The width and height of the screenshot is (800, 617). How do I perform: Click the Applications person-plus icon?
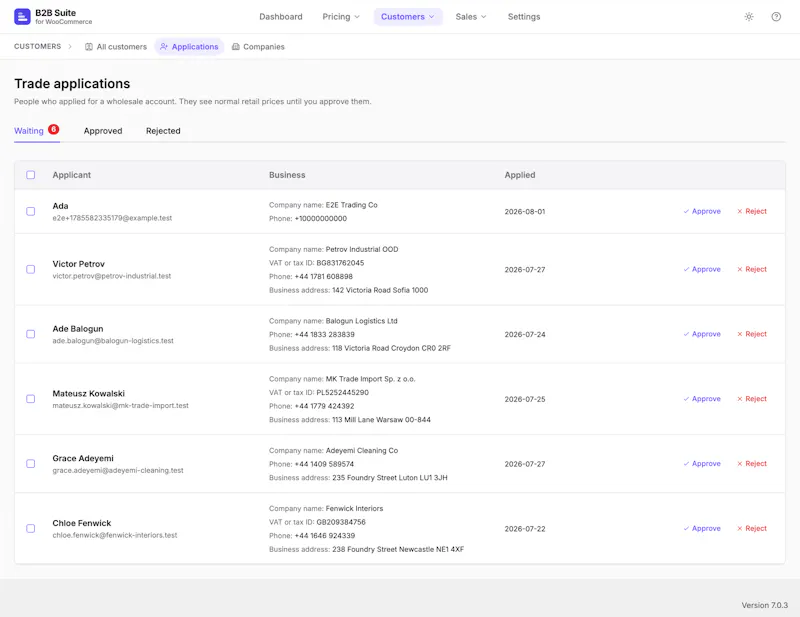[x=164, y=46]
